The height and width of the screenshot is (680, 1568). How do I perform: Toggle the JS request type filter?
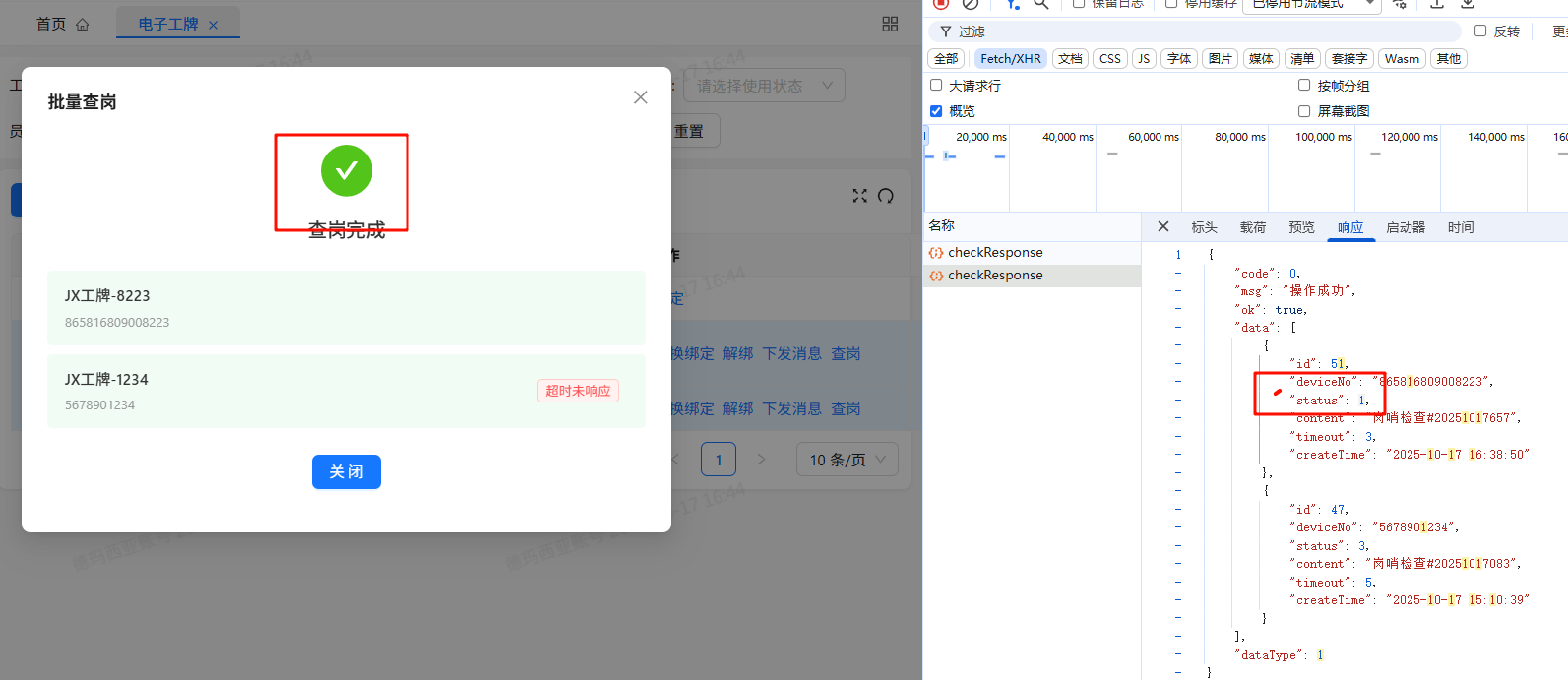[1144, 59]
